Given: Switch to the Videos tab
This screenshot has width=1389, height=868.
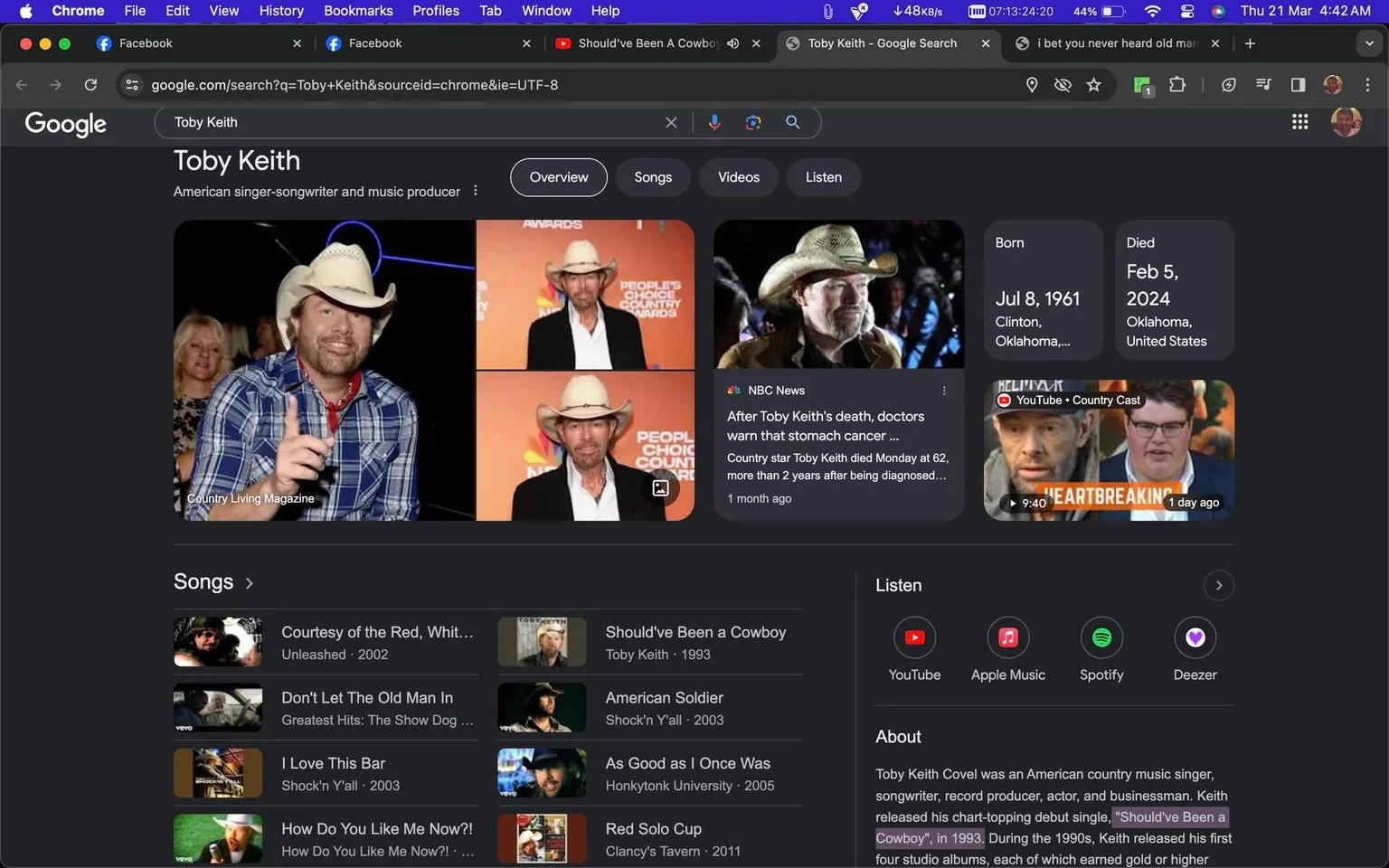Looking at the screenshot, I should pos(738,177).
